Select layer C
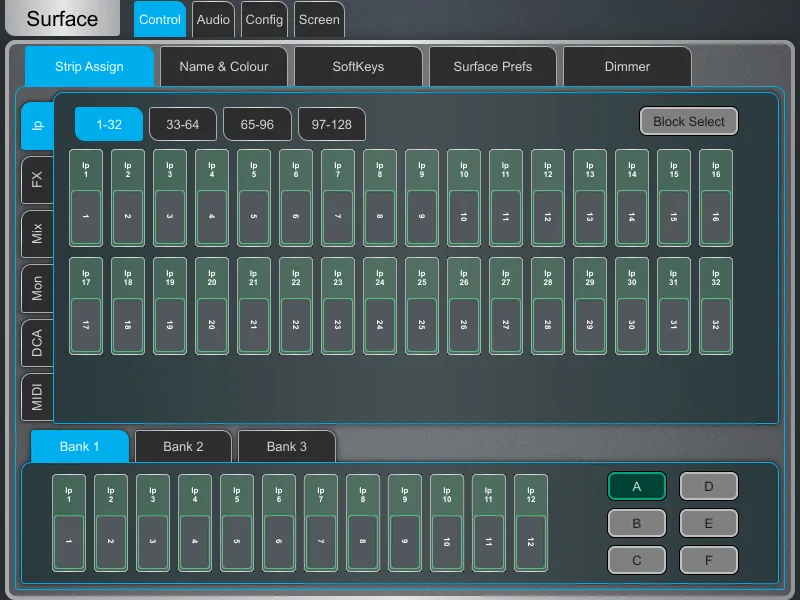 point(637,560)
